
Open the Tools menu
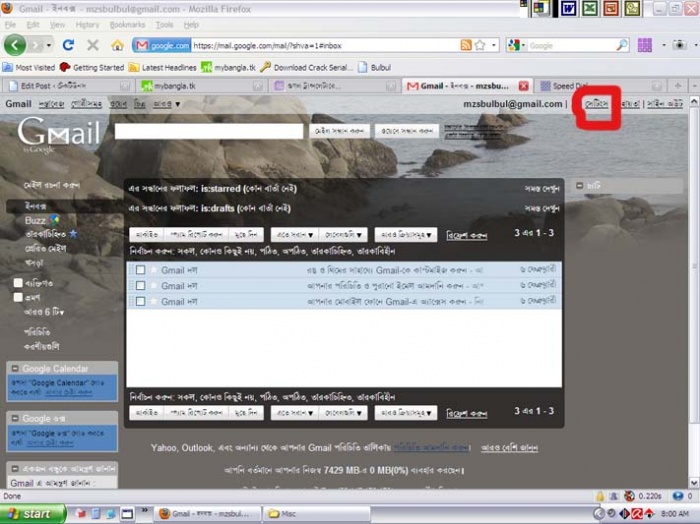[164, 25]
